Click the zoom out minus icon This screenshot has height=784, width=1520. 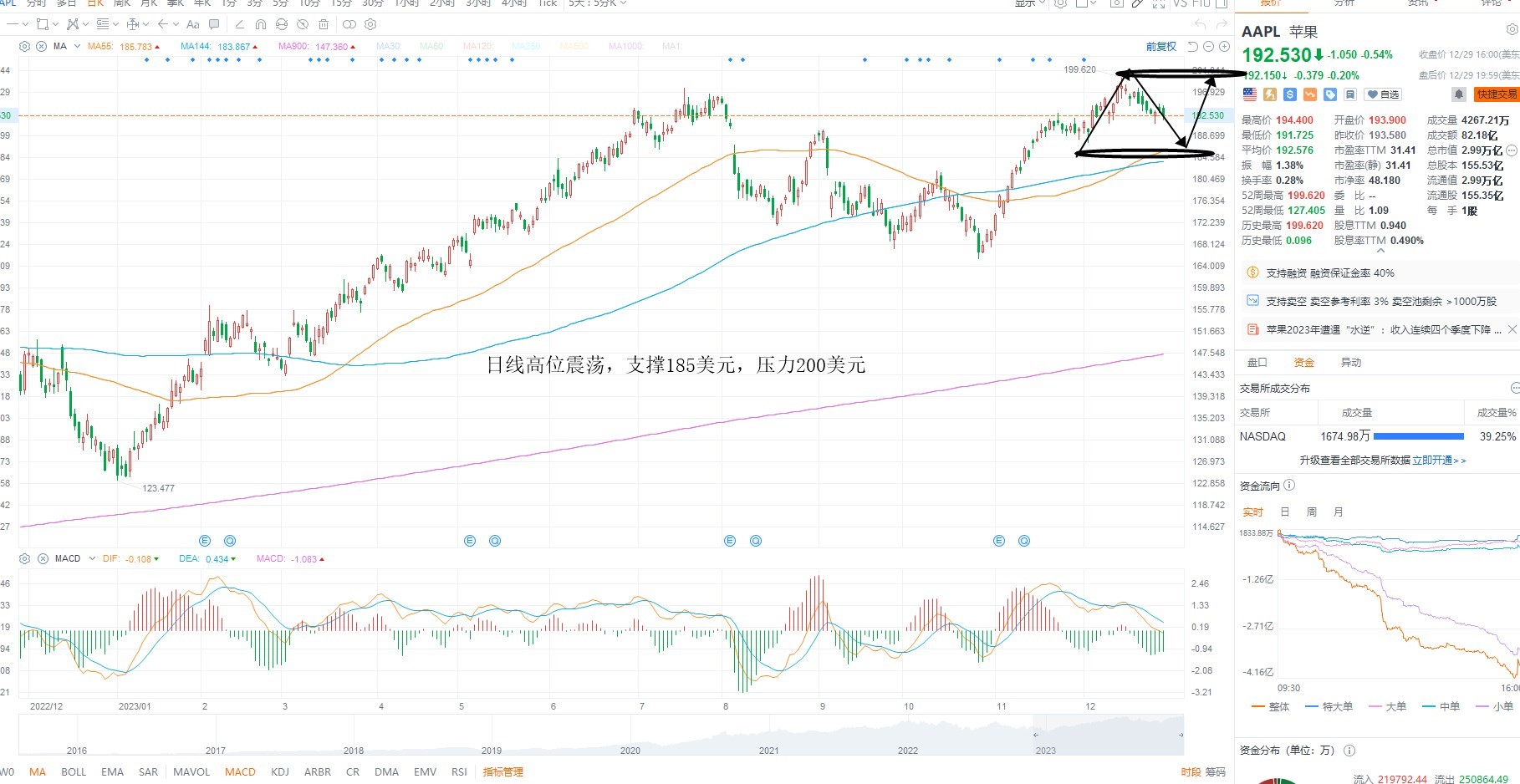point(1208,47)
